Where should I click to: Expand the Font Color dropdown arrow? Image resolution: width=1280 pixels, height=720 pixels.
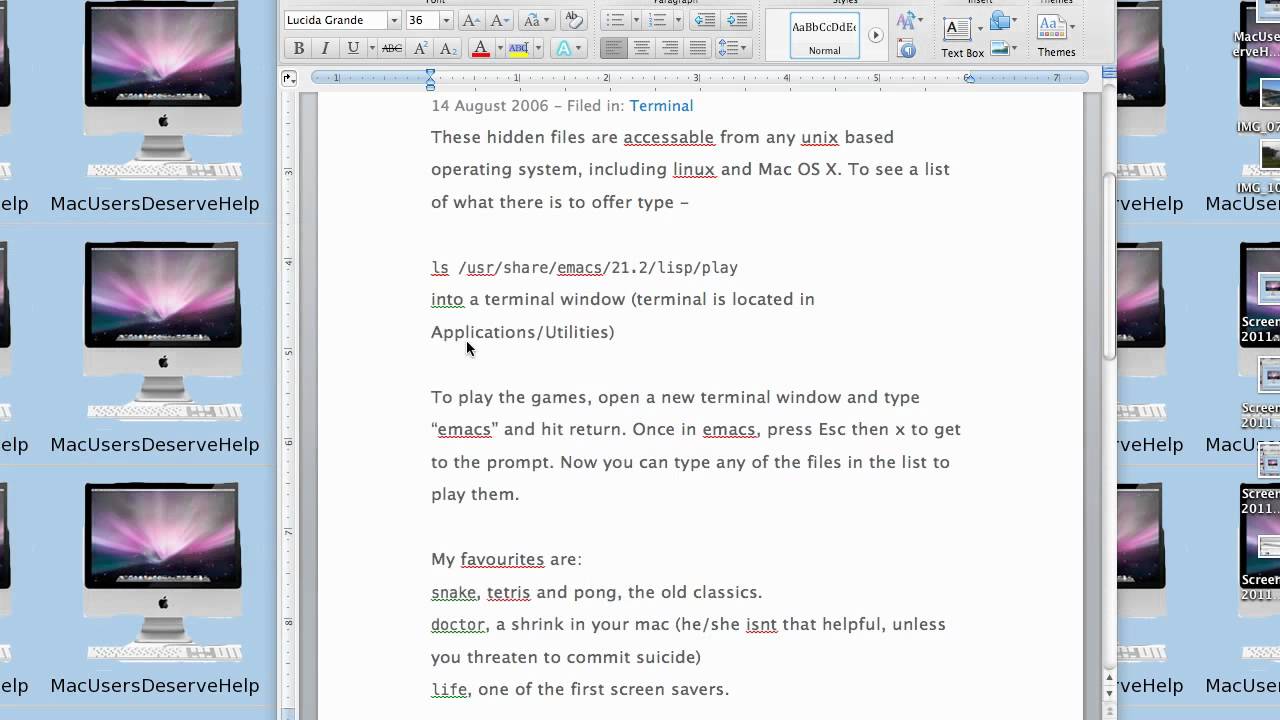tap(499, 48)
